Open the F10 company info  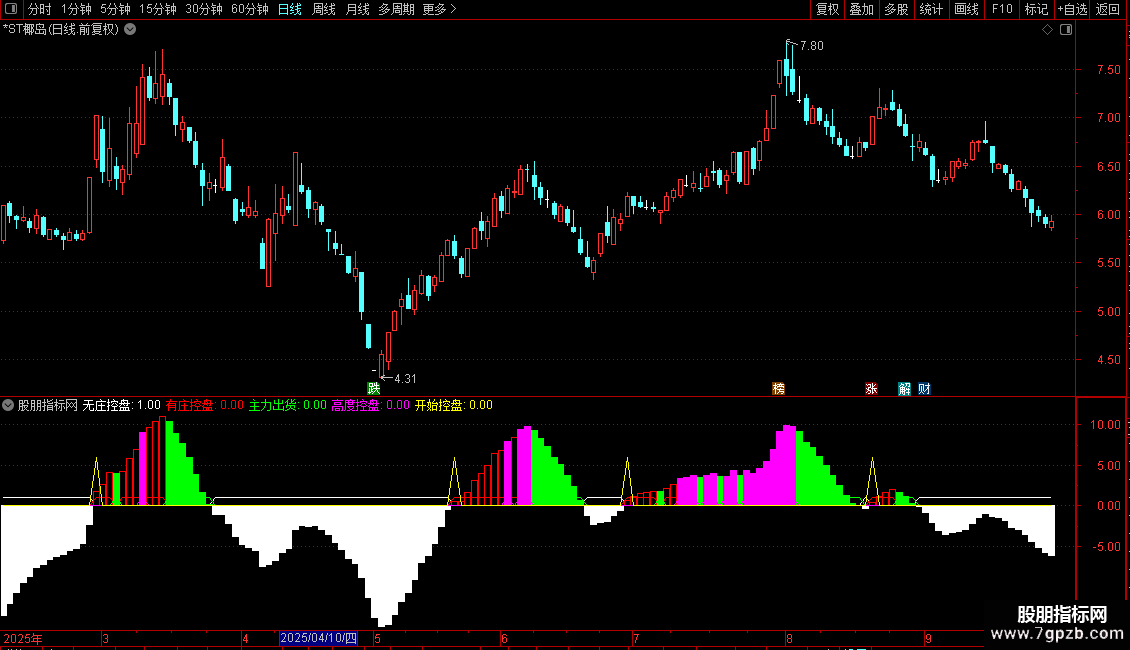[x=1002, y=9]
